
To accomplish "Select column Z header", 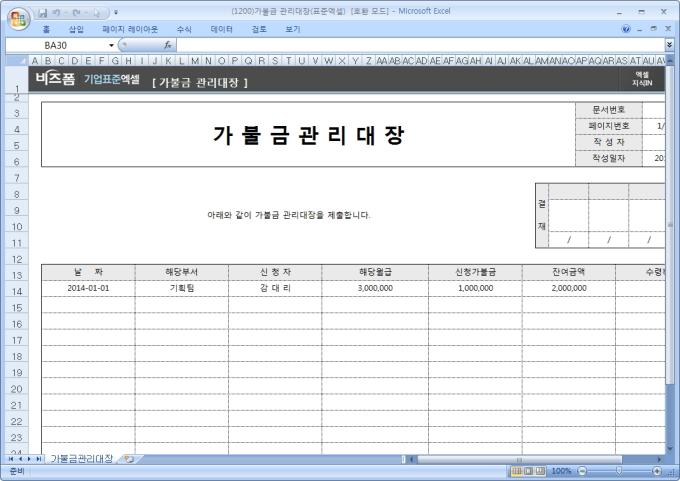I will point(368,60).
